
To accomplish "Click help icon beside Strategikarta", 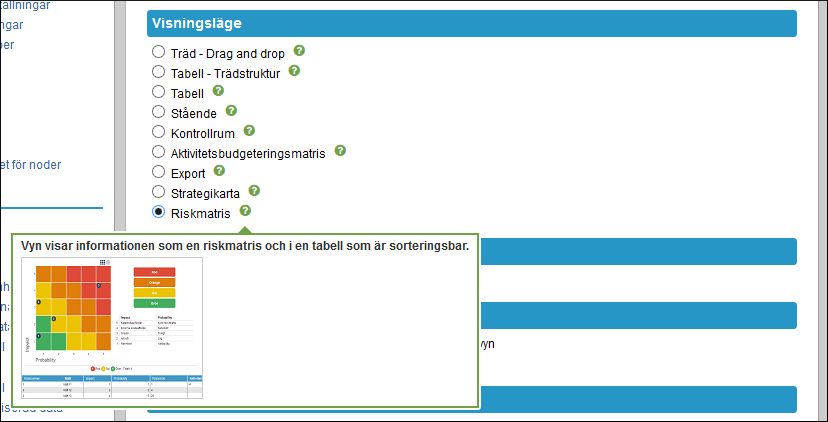I will click(x=254, y=190).
